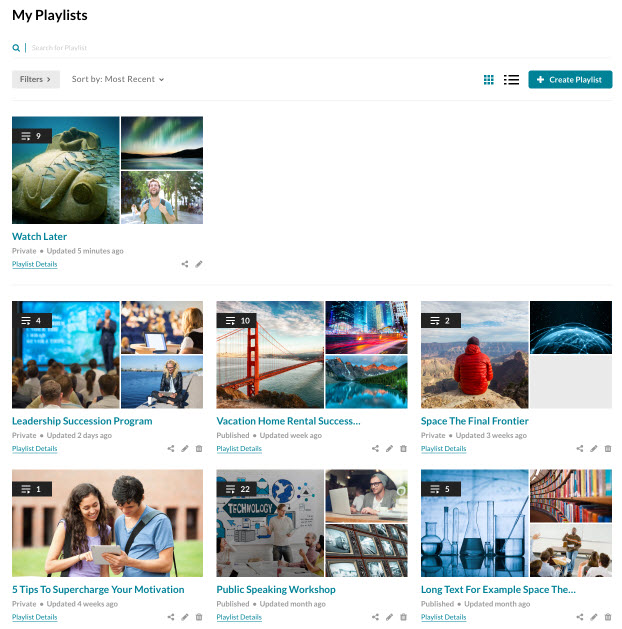Switch to list view layout
Viewport: 622px width, 629px height.
point(511,79)
